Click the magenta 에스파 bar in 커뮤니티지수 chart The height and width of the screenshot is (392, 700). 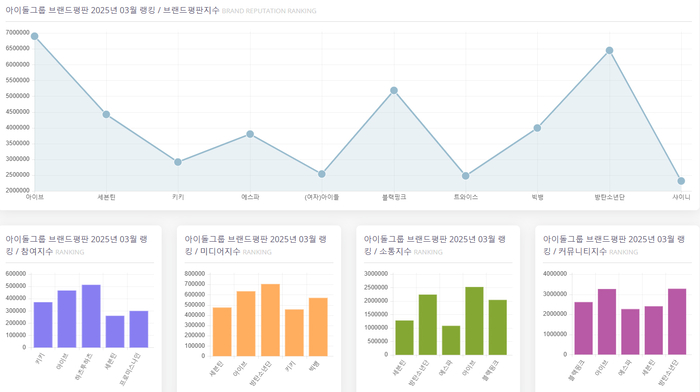pos(630,332)
